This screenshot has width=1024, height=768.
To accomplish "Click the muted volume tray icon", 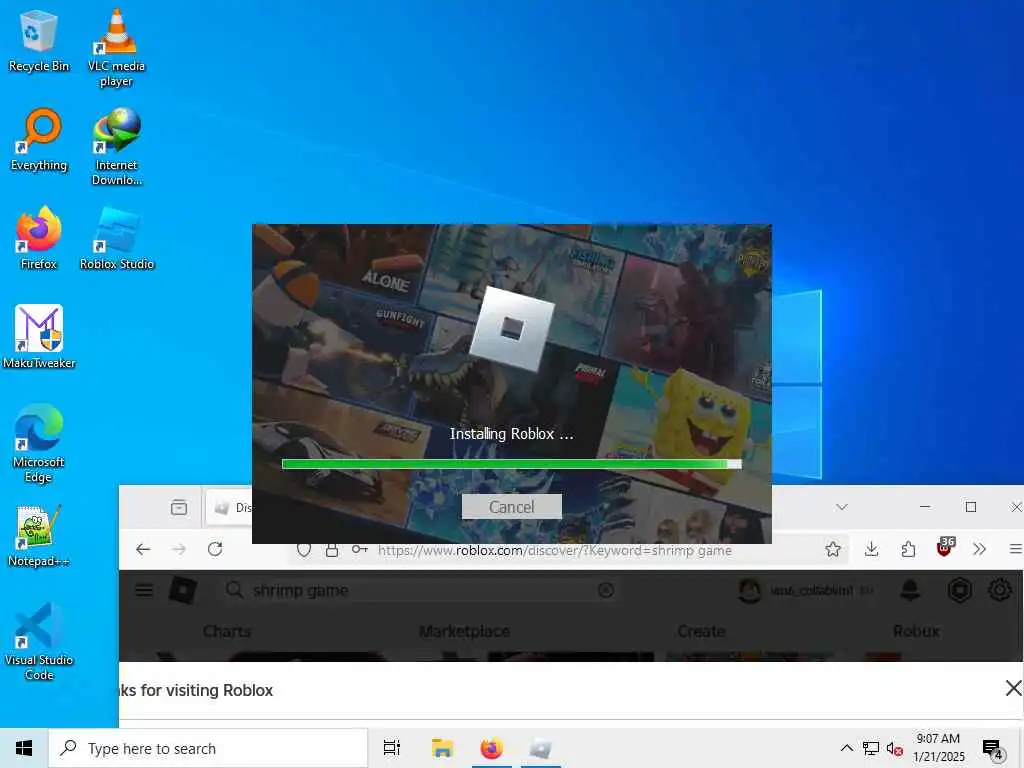I will pyautogui.click(x=895, y=748).
